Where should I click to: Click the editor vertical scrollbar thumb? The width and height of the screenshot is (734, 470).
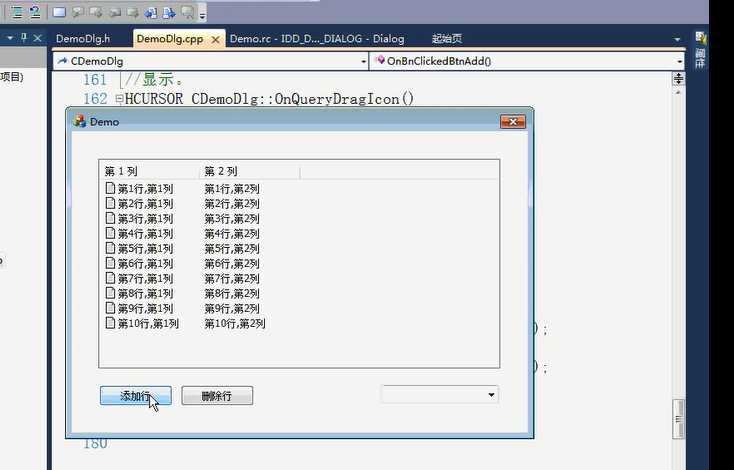(x=678, y=419)
